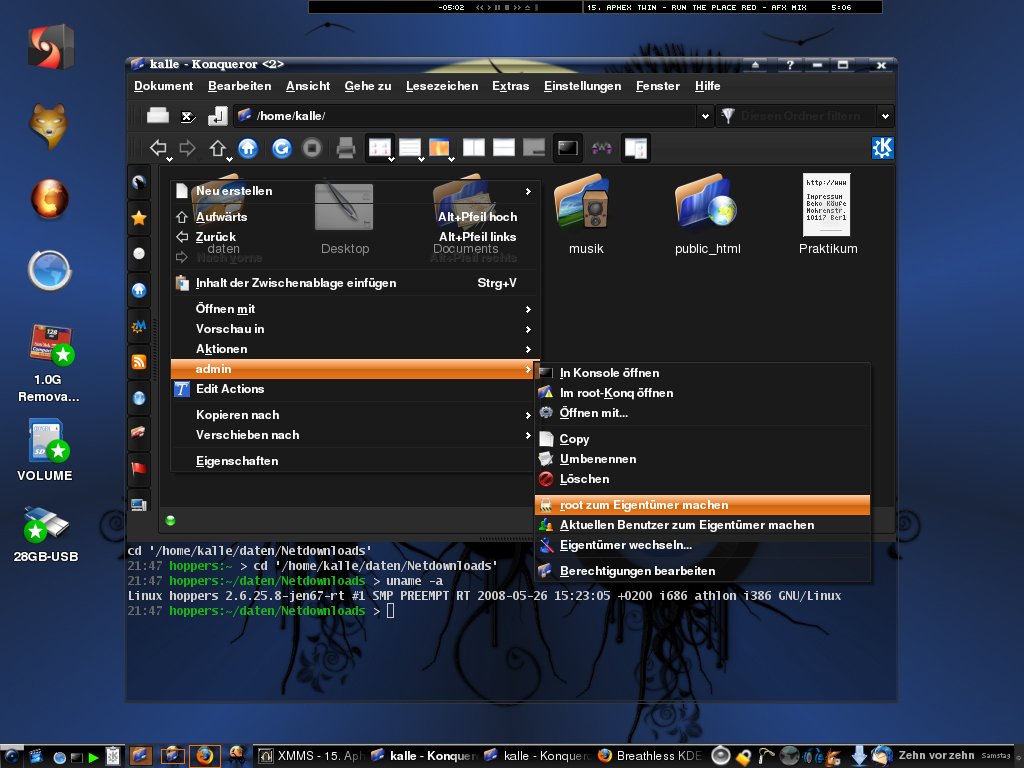Open the RSS feed sidebar tab

click(138, 362)
